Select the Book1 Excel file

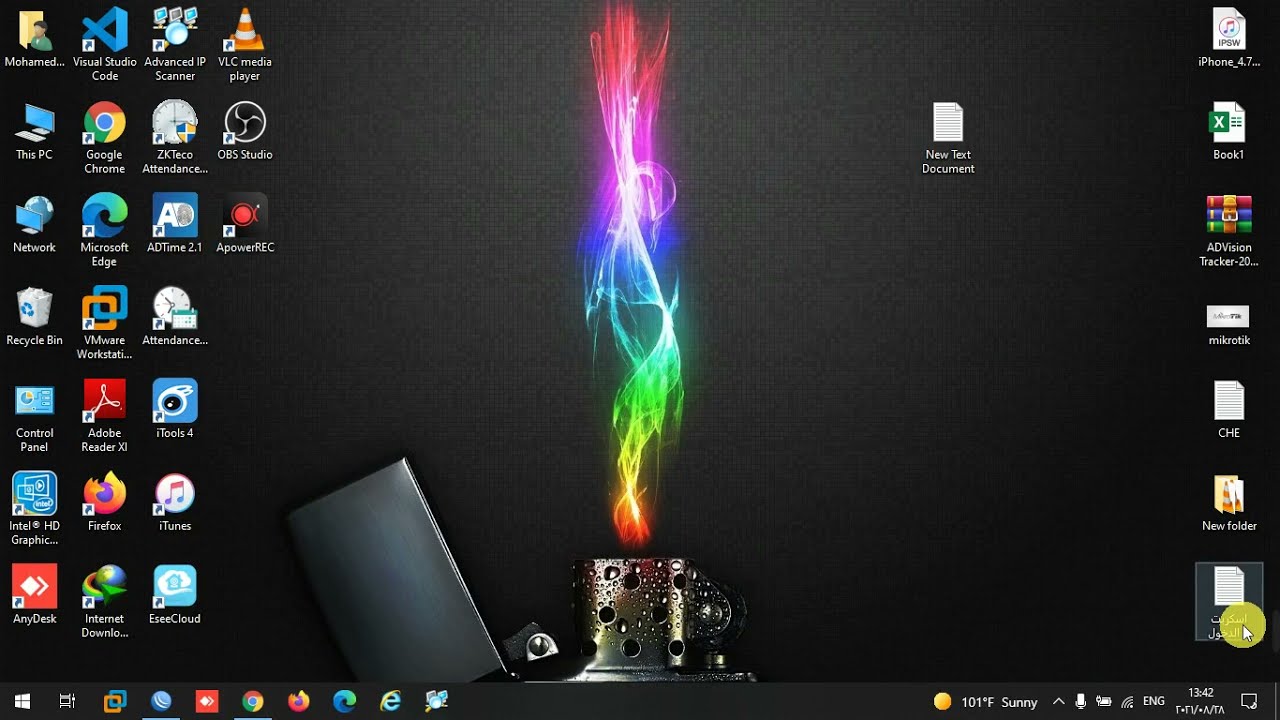(x=1229, y=132)
